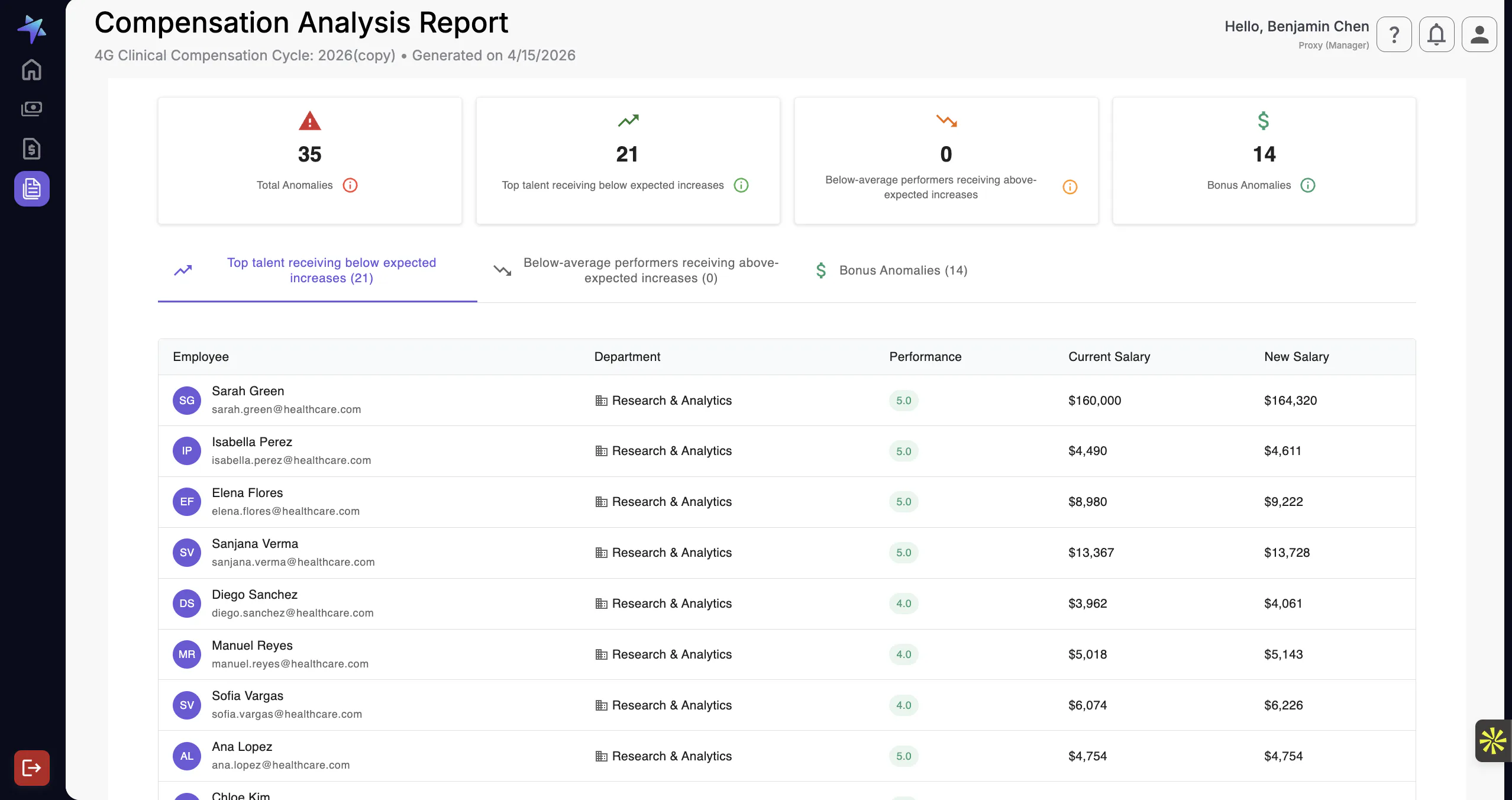The height and width of the screenshot is (800, 1512).
Task: Click the red logout icon
Action: pos(31,768)
